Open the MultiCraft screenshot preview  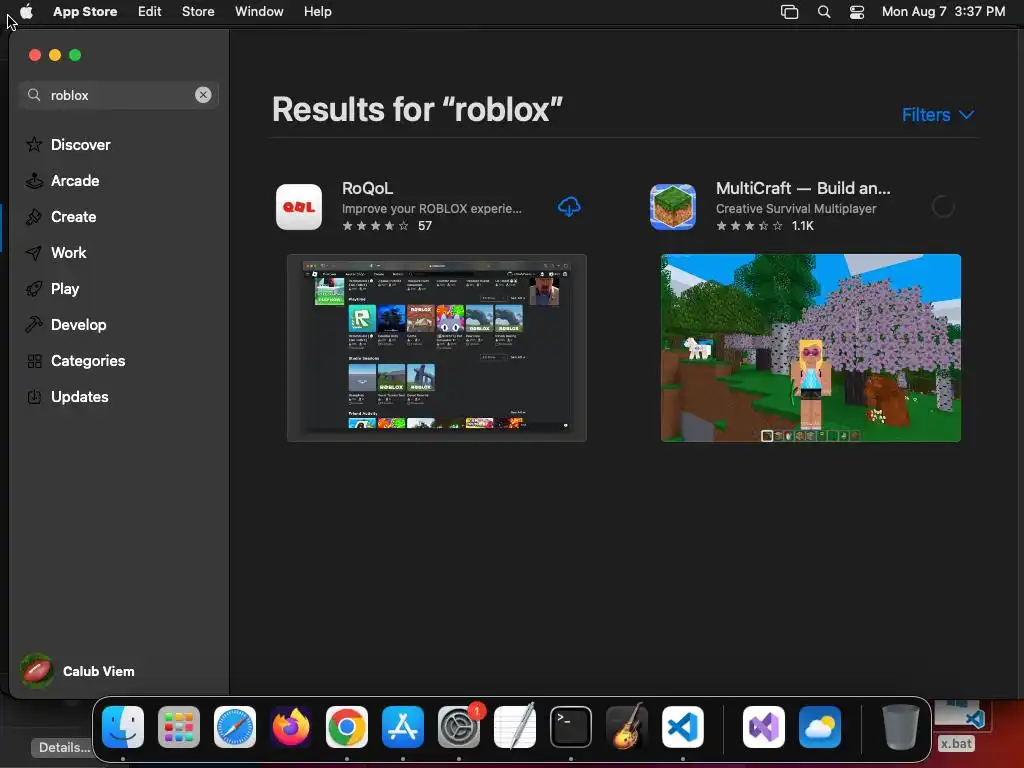[x=810, y=348]
